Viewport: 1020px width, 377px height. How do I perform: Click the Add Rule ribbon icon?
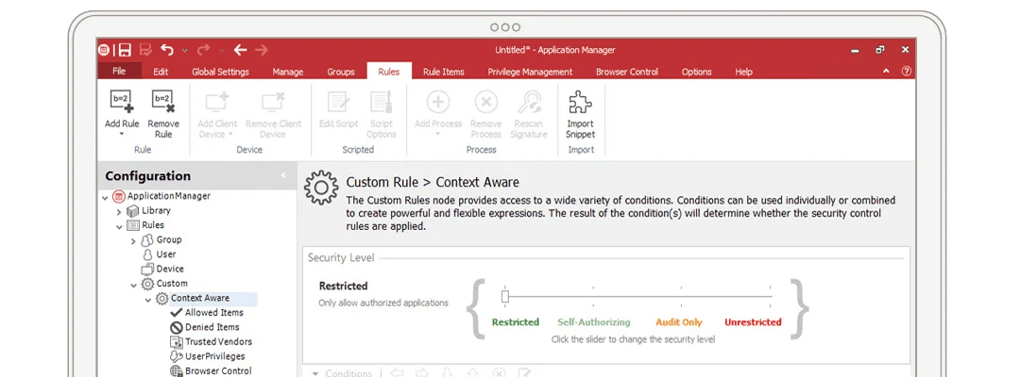click(122, 101)
